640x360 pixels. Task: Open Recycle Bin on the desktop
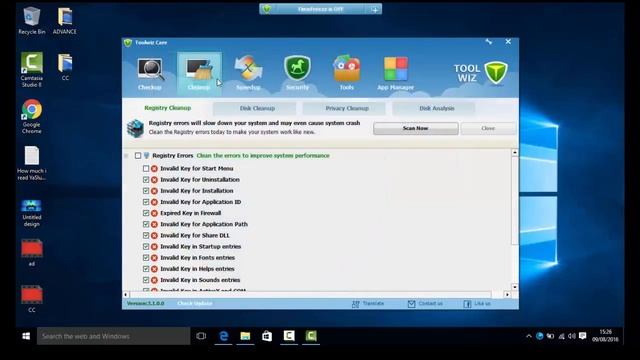coord(31,21)
